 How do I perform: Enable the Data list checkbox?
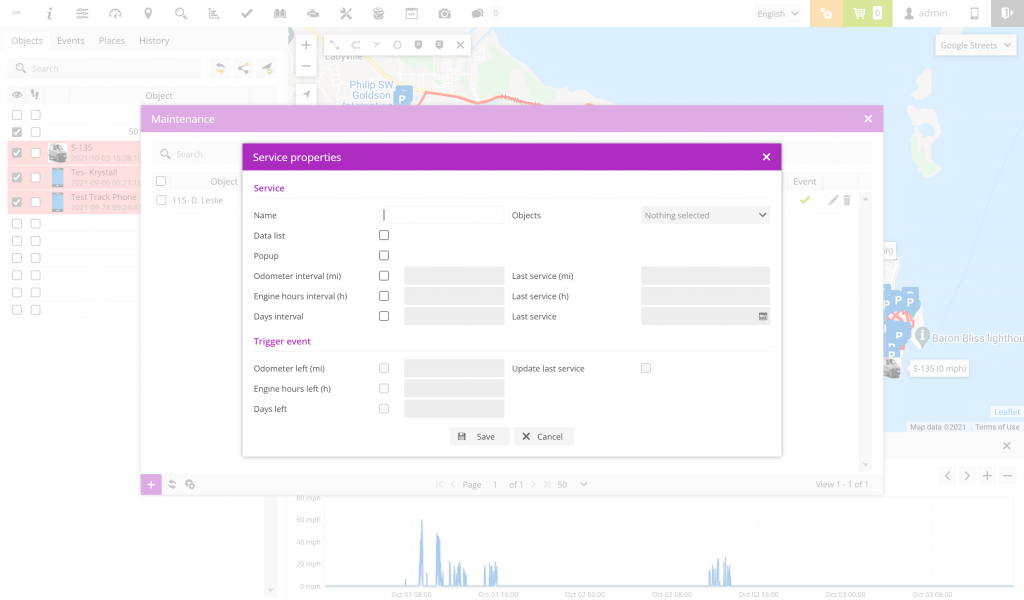click(384, 235)
